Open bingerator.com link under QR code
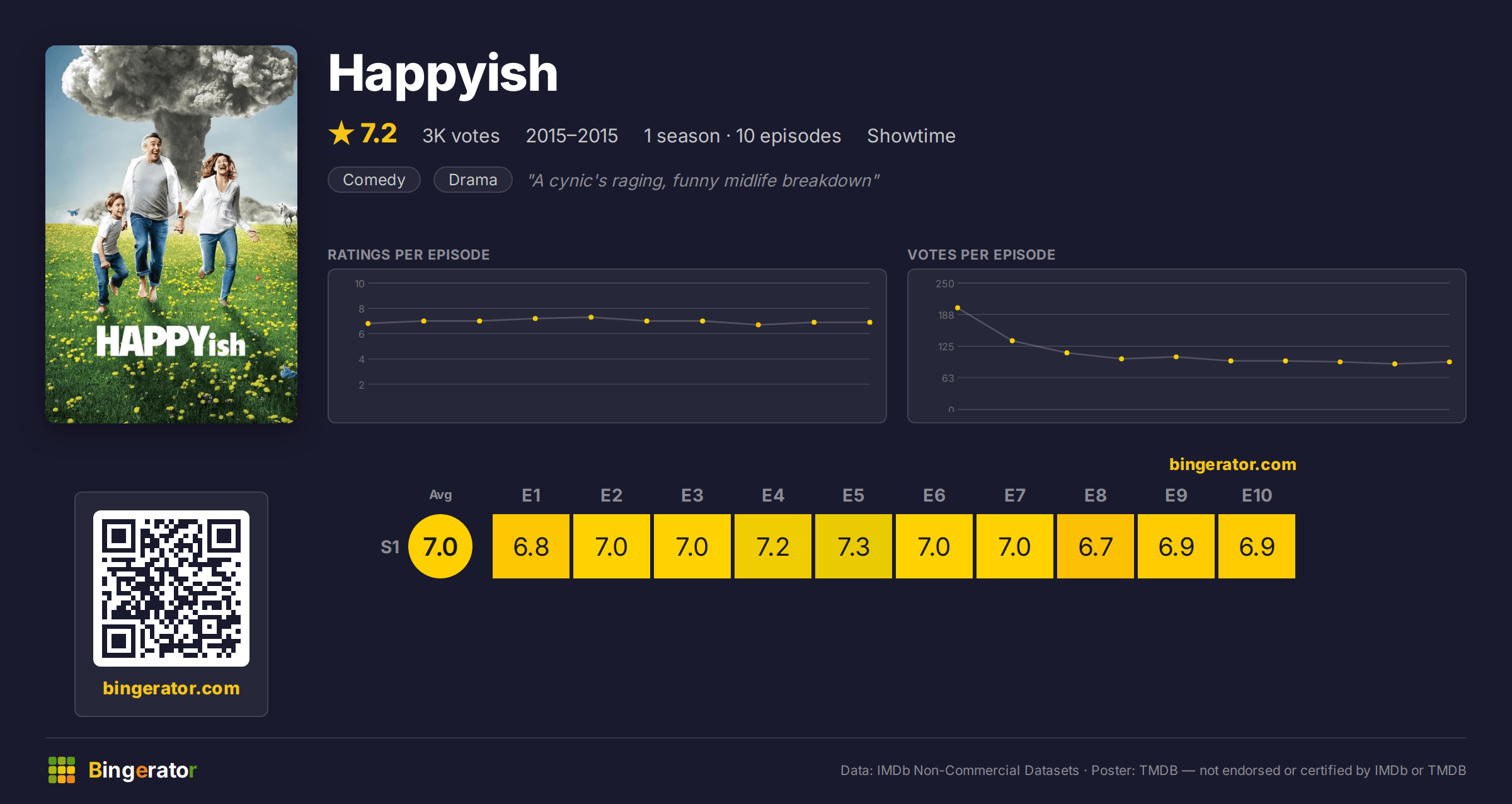1512x804 pixels. point(171,687)
